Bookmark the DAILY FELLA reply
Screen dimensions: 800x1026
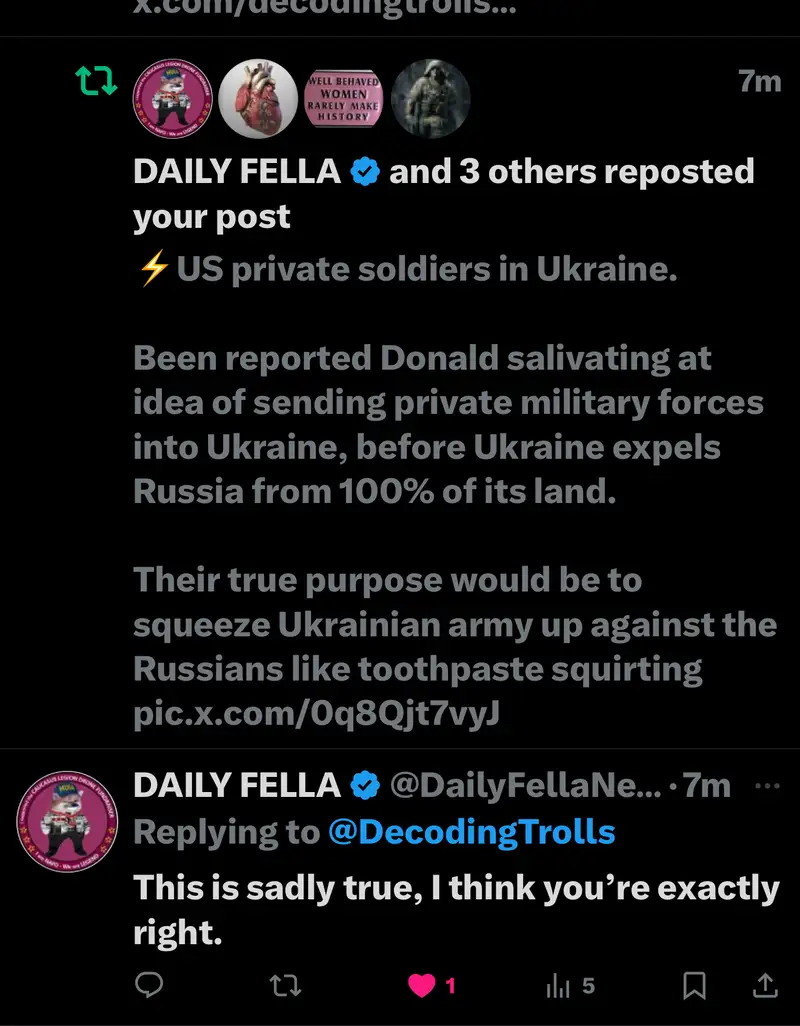tap(694, 986)
